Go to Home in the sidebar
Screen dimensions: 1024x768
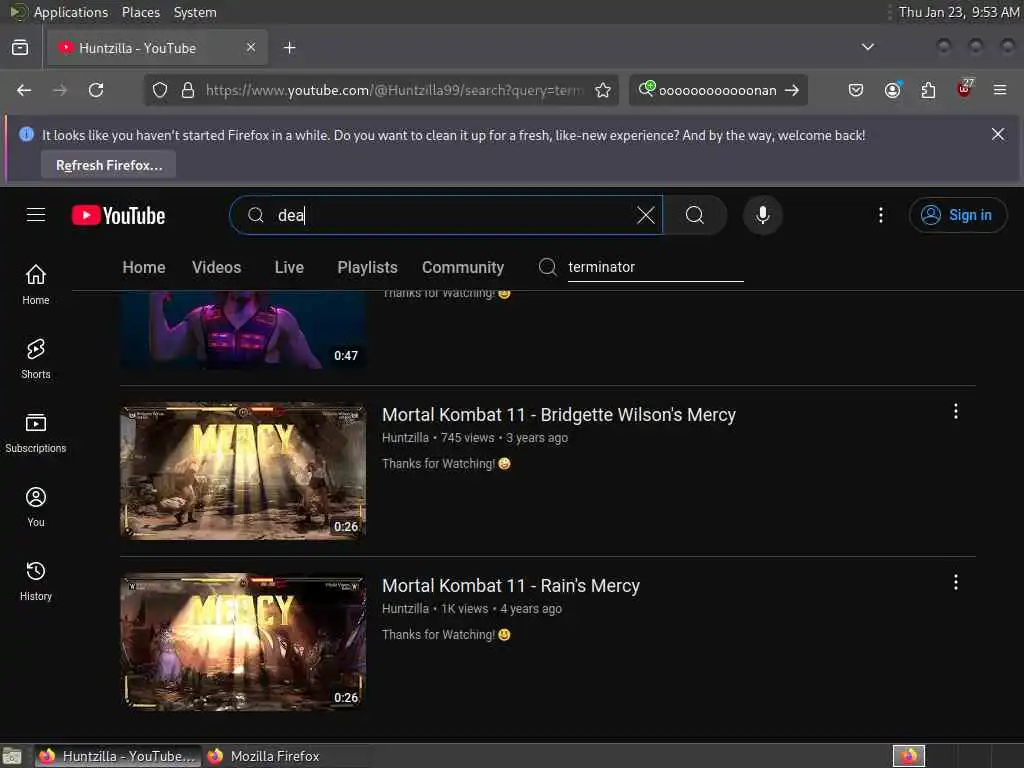pyautogui.click(x=36, y=285)
